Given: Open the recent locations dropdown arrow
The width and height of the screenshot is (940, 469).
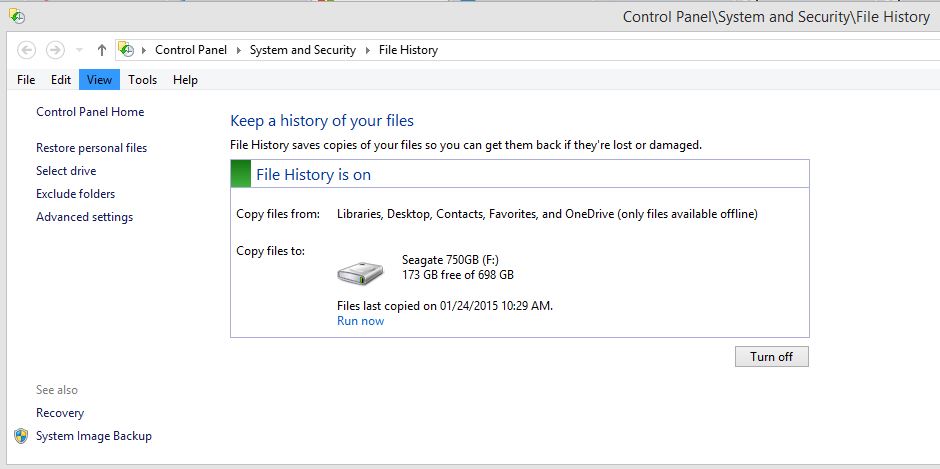Looking at the screenshot, I should coord(79,50).
